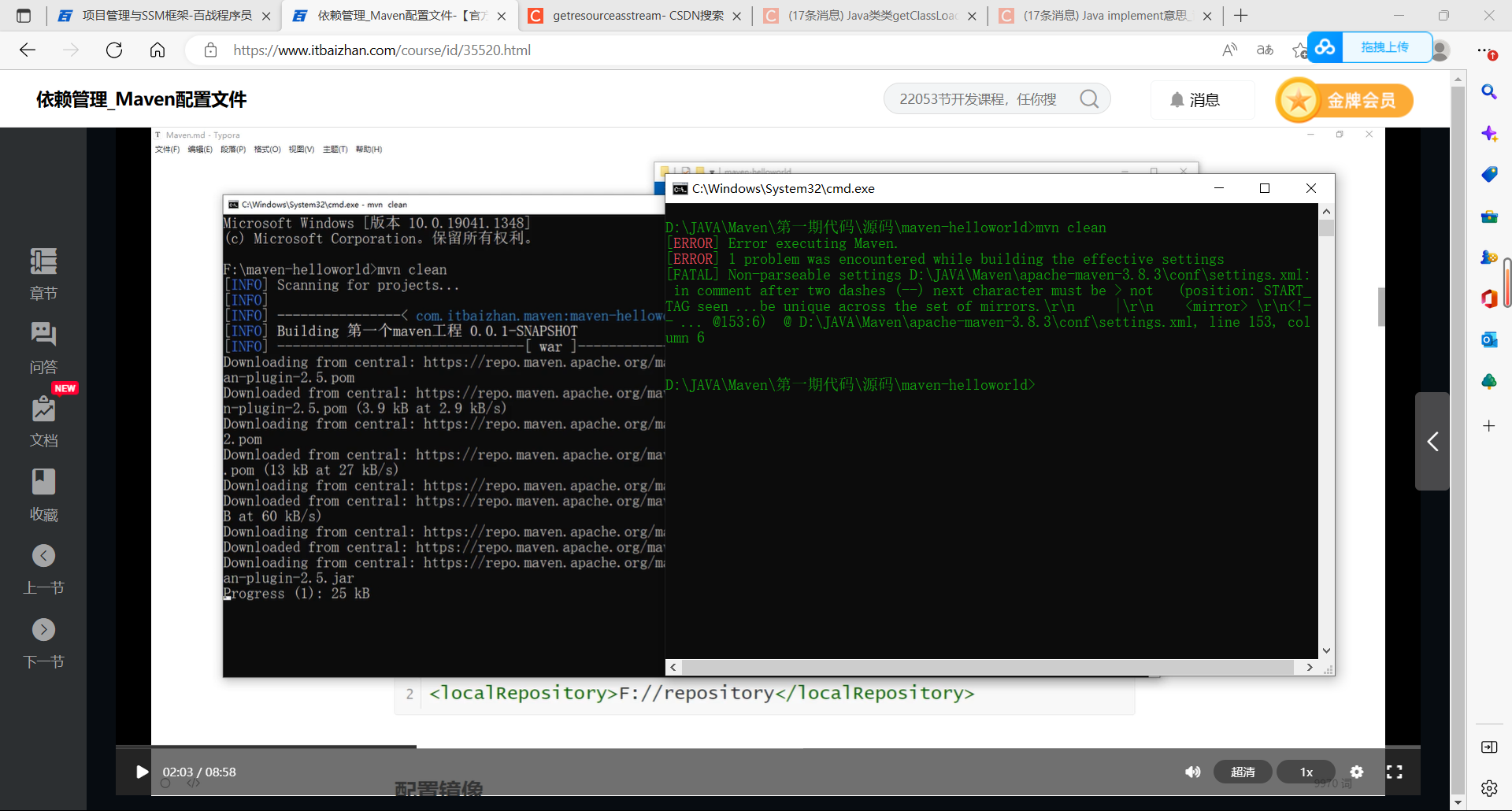
Task: Open Typora 视图(V) menu
Action: [x=301, y=150]
